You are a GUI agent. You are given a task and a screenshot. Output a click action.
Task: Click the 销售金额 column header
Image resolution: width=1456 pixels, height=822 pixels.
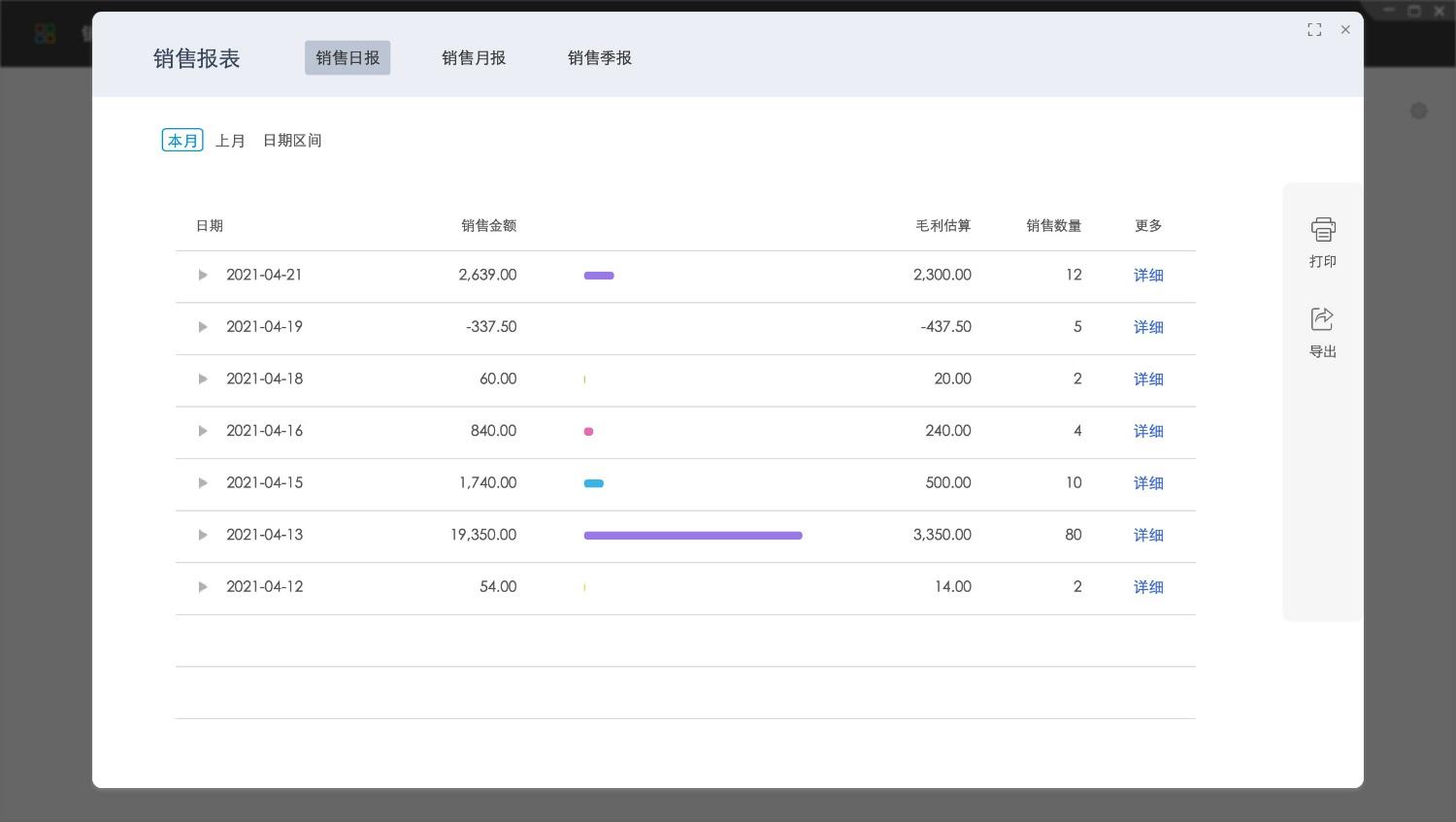click(x=489, y=225)
